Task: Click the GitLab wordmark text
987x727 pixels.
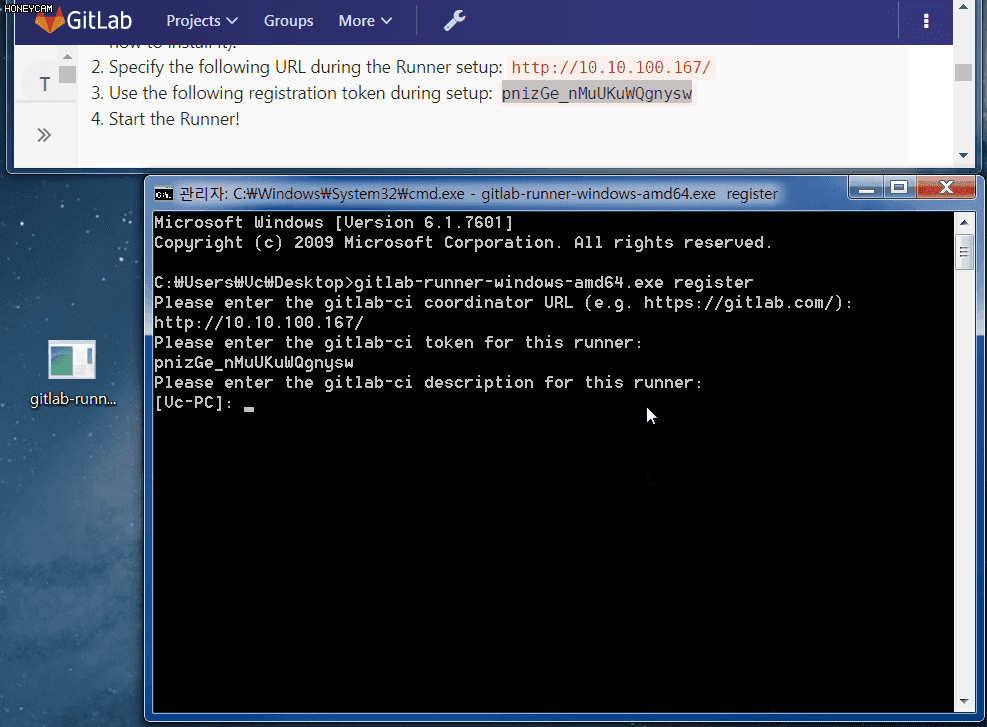Action: [x=99, y=20]
